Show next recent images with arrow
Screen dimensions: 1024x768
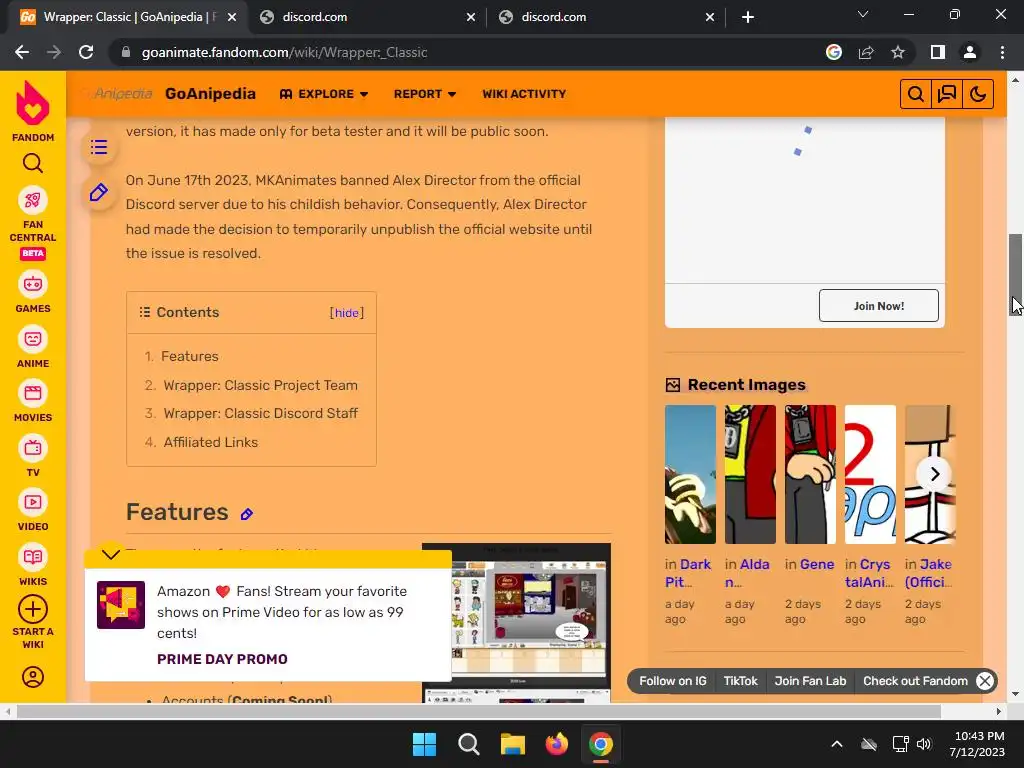pyautogui.click(x=935, y=474)
